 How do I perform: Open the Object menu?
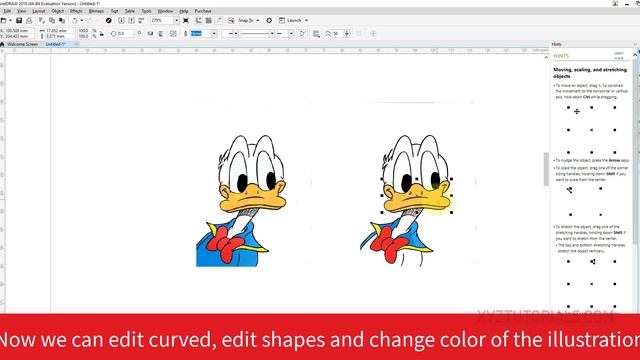[x=58, y=11]
